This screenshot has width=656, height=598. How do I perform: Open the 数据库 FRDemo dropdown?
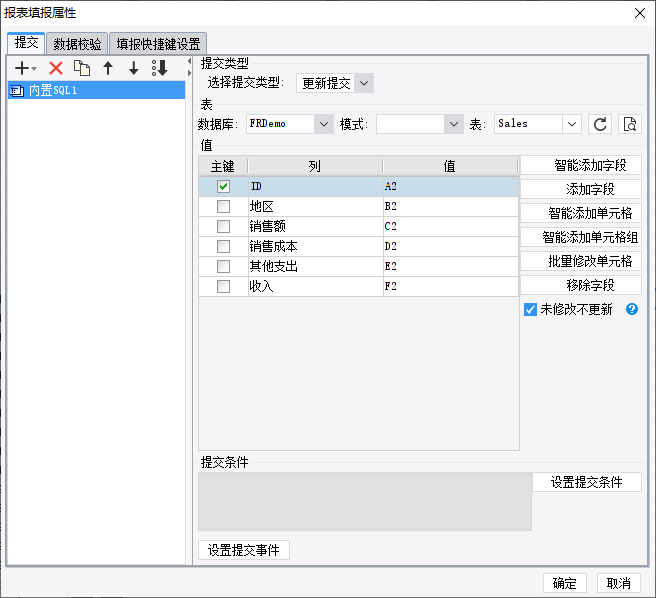click(x=323, y=124)
